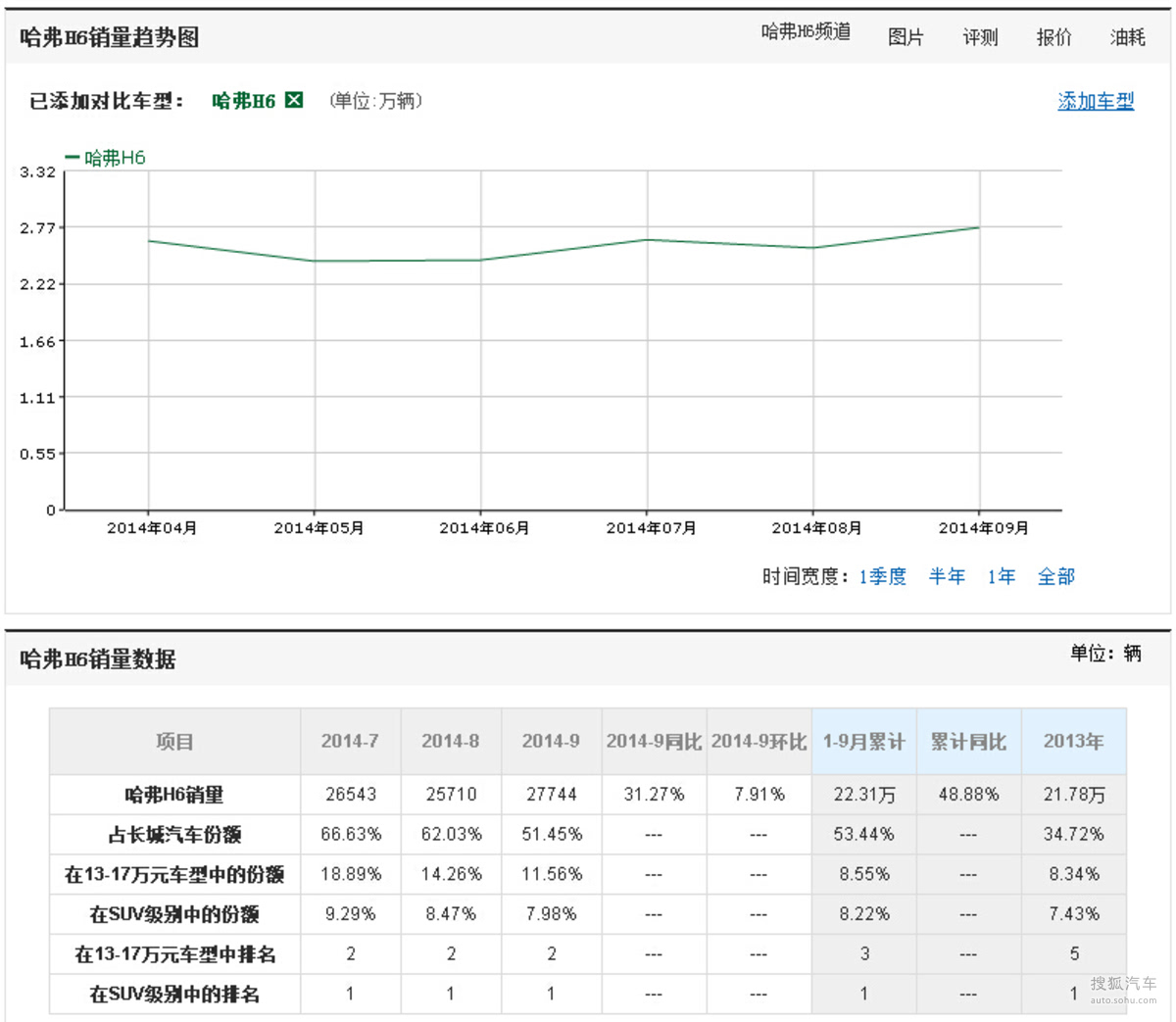The width and height of the screenshot is (1176, 1022).
Task: Click the 搜狐汽车 watermark logo
Action: click(x=1123, y=987)
